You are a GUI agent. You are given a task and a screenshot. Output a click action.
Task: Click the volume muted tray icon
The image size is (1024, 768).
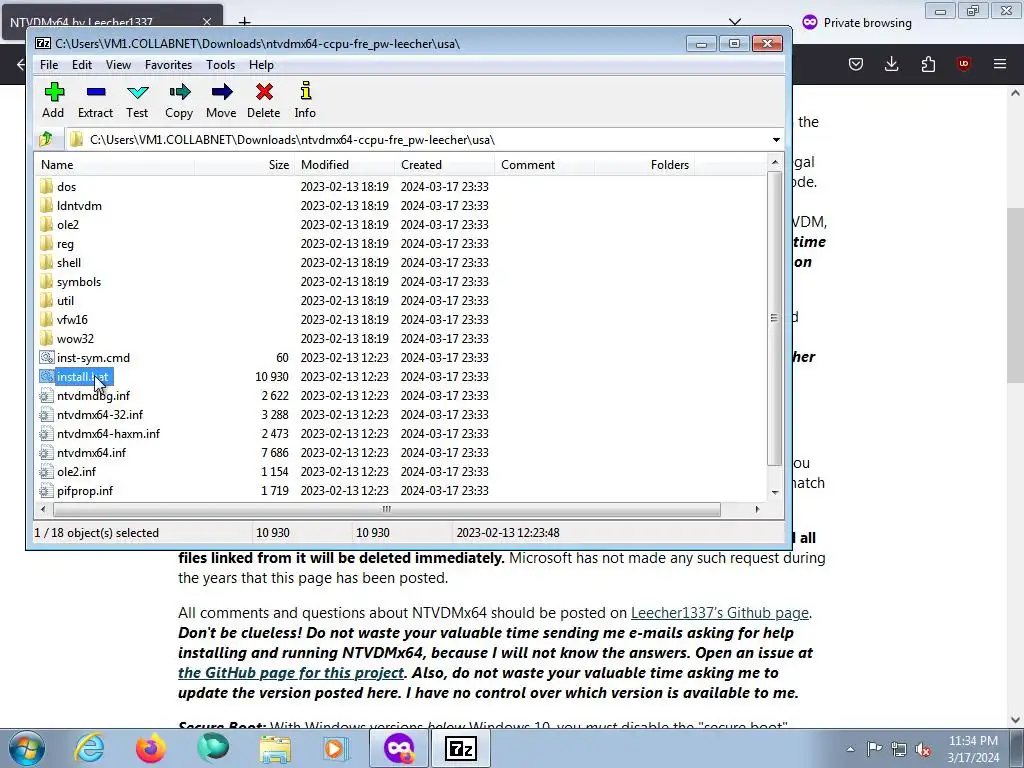coord(923,750)
